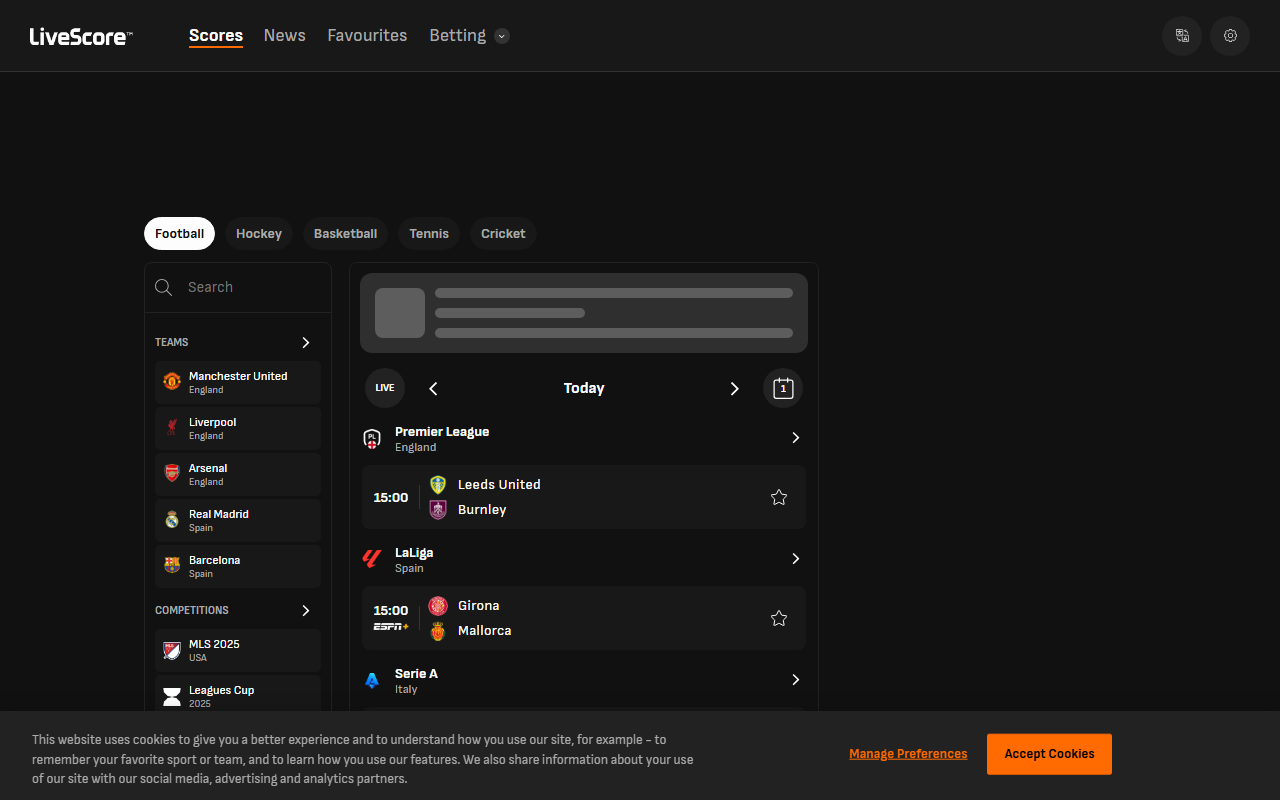The width and height of the screenshot is (1280, 800).
Task: Favourite the Leeds United vs Burnley match
Action: coord(779,497)
